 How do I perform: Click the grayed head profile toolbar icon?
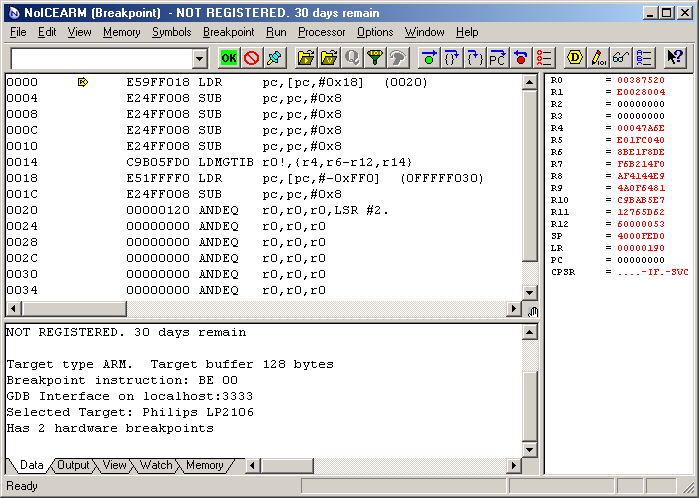point(397,58)
